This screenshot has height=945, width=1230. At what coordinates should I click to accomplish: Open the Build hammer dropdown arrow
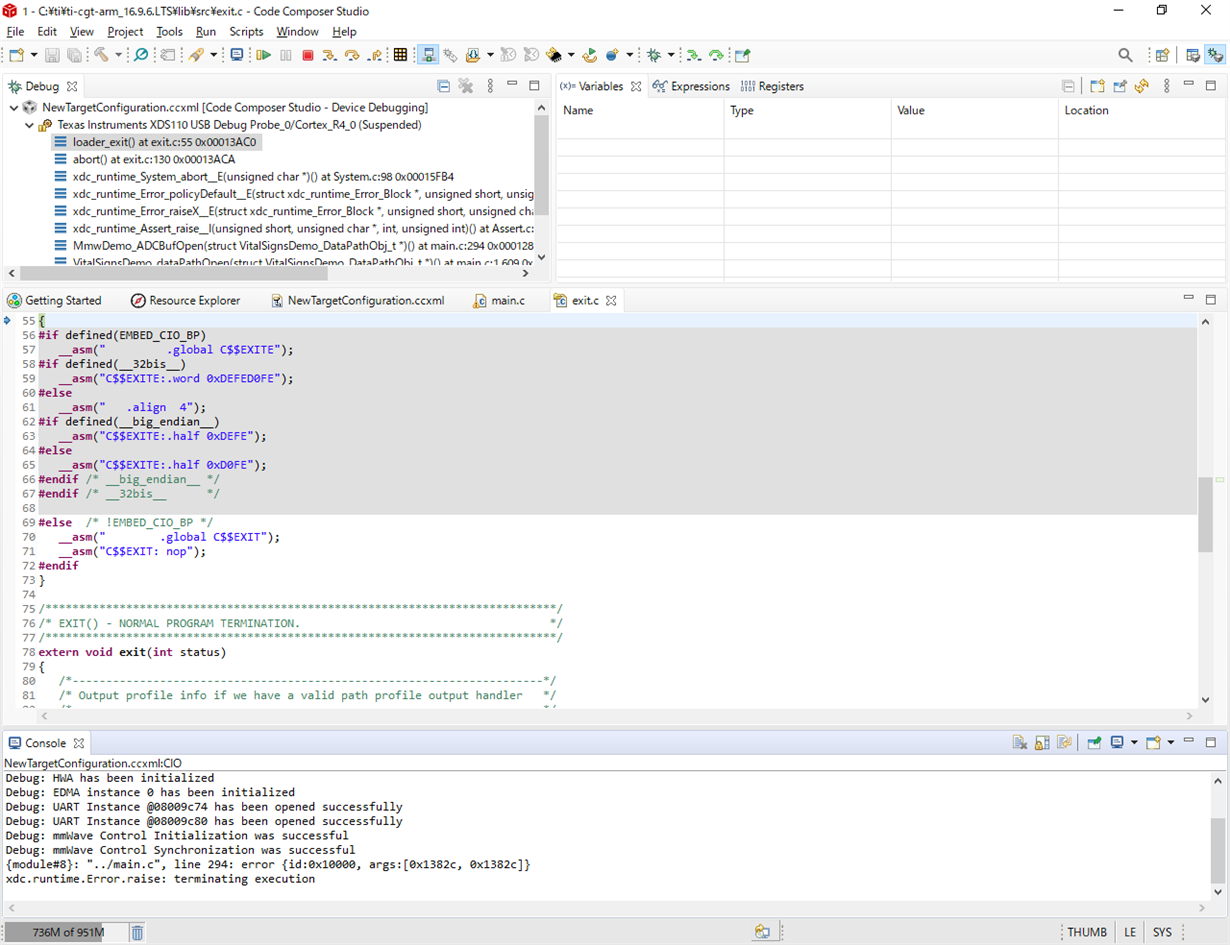click(x=118, y=55)
